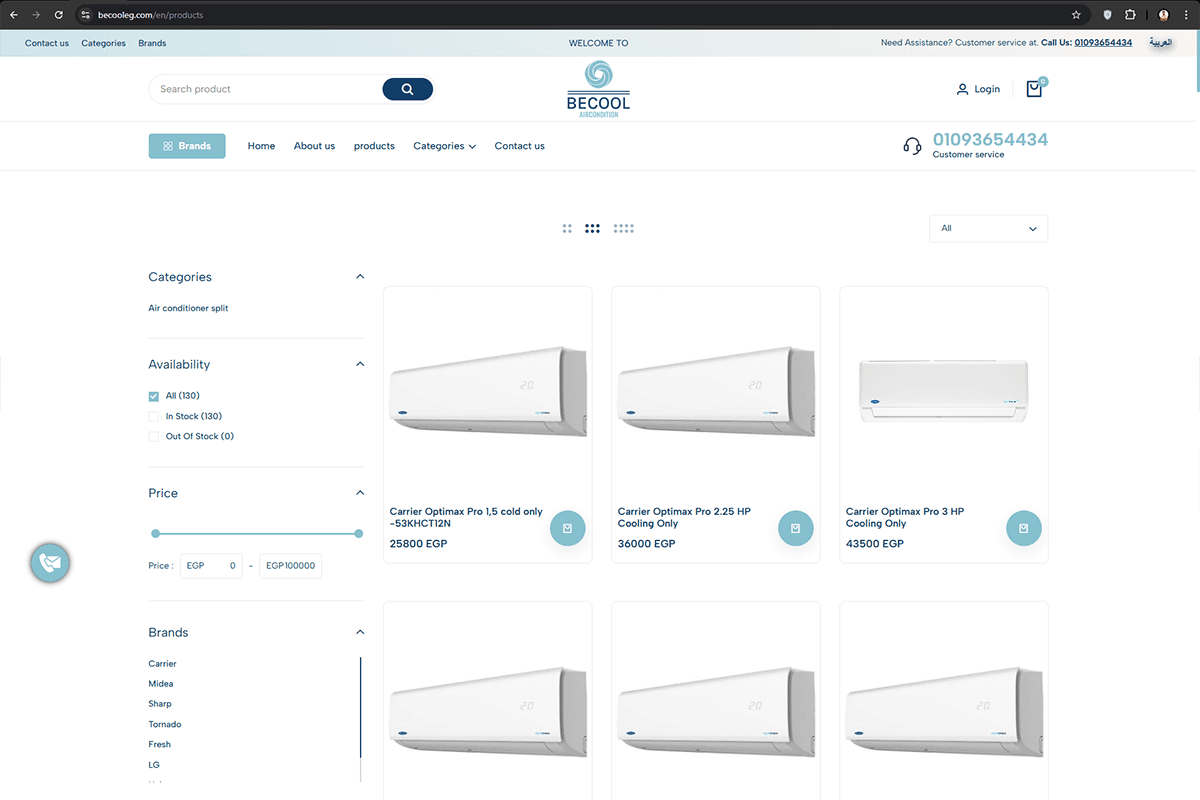The image size is (1200, 800).
Task: Reload the page in the browser
Action: [59, 15]
